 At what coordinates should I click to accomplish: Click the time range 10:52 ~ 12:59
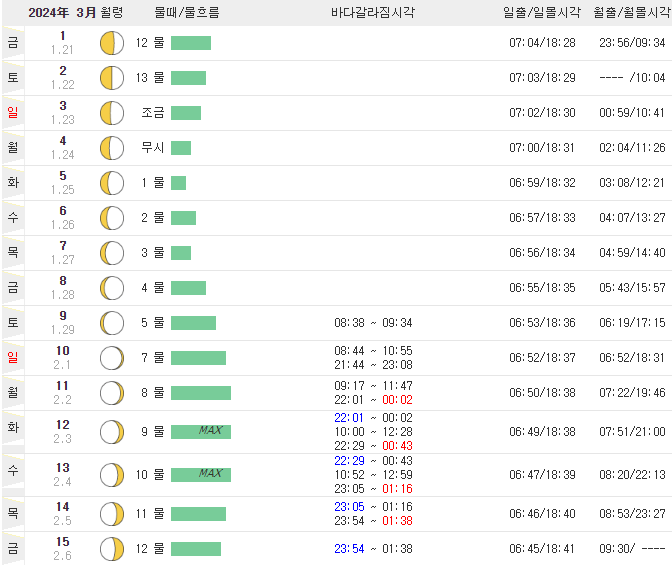[x=373, y=475]
